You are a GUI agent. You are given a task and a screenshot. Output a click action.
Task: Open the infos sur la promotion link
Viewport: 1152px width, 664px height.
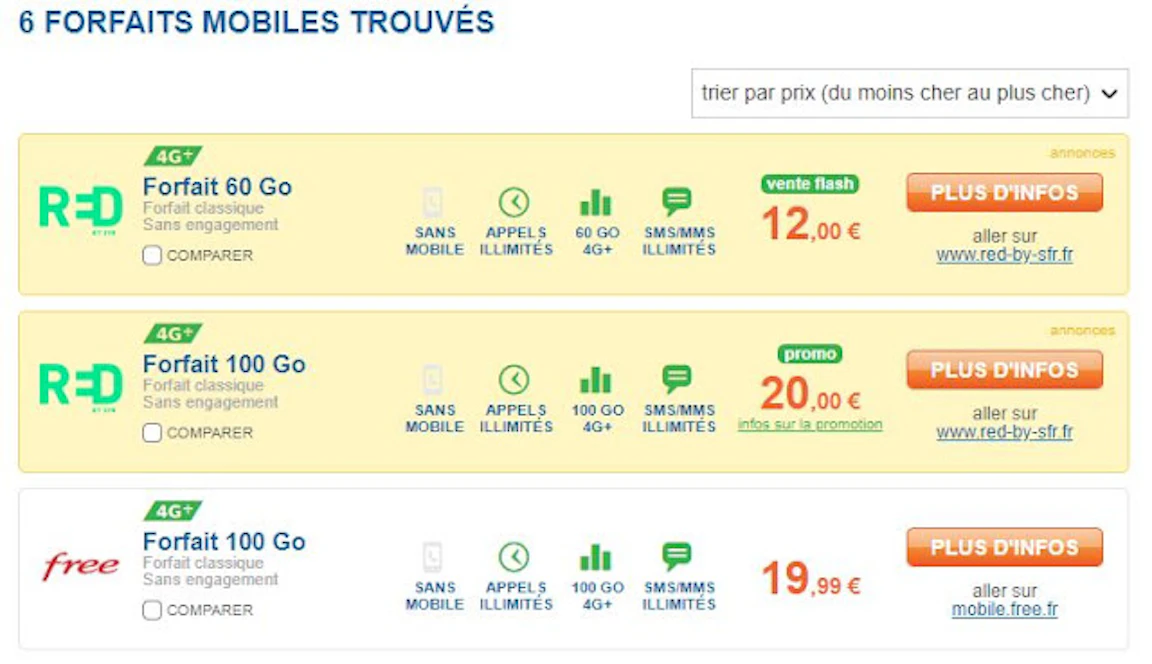tap(810, 425)
